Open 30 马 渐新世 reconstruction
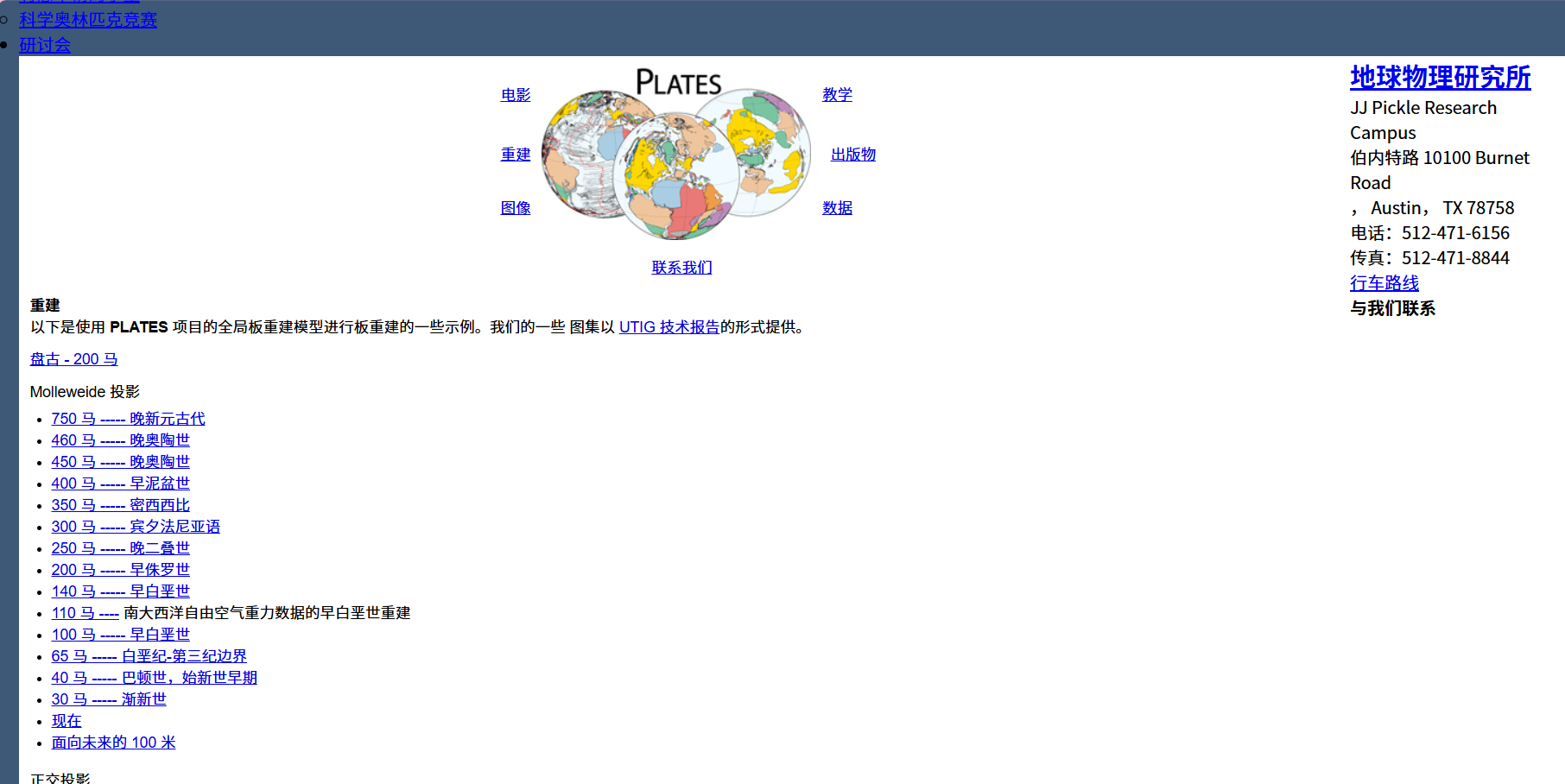The image size is (1565, 784). click(109, 699)
